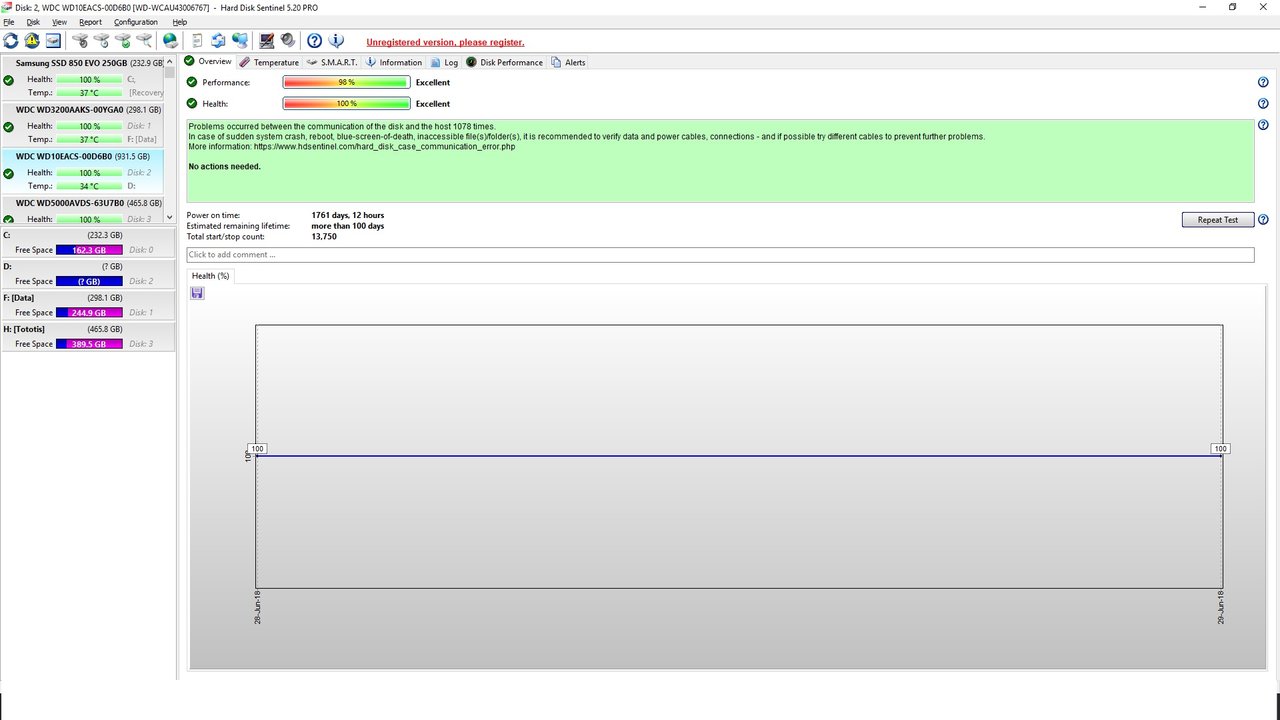Viewport: 1280px width, 720px height.
Task: Switch to the S.M.A.R.T. tab
Action: pos(332,62)
